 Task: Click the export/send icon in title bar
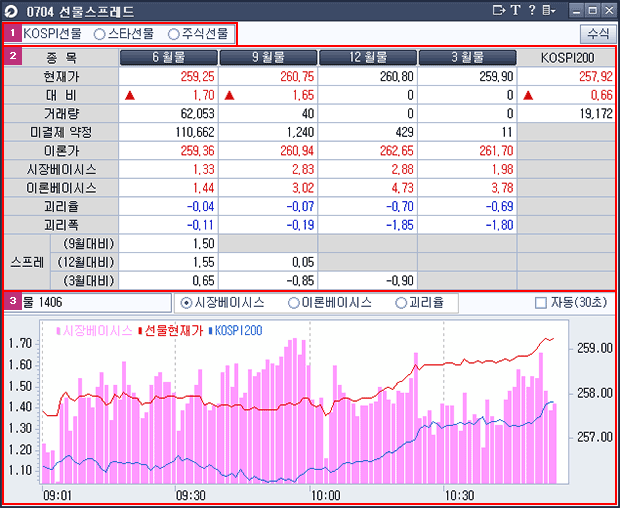(x=499, y=10)
